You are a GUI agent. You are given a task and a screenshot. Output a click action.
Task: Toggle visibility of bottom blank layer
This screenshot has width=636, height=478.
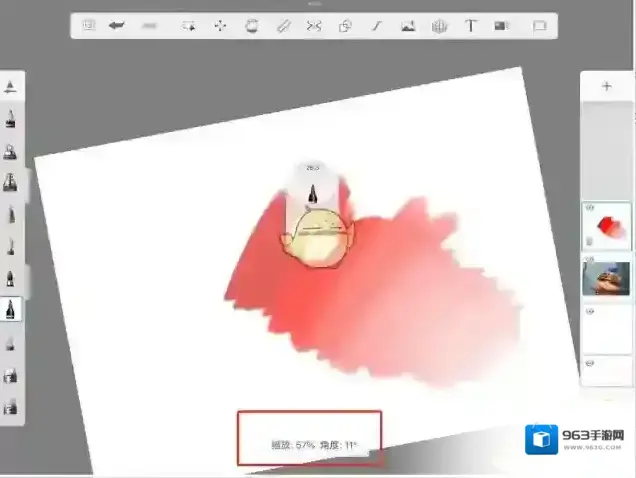pyautogui.click(x=590, y=363)
